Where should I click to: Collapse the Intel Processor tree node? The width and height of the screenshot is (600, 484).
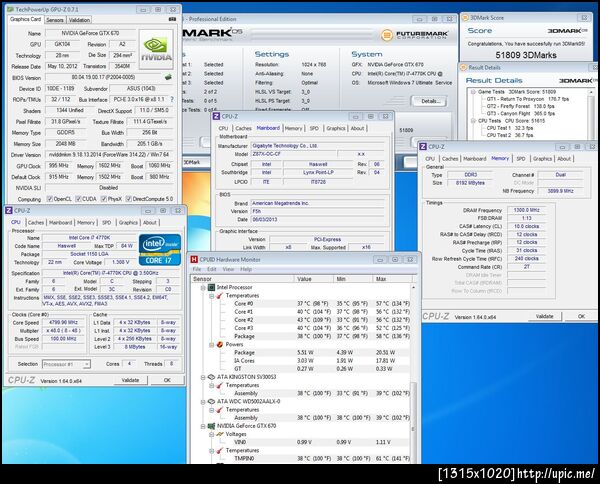tap(203, 287)
